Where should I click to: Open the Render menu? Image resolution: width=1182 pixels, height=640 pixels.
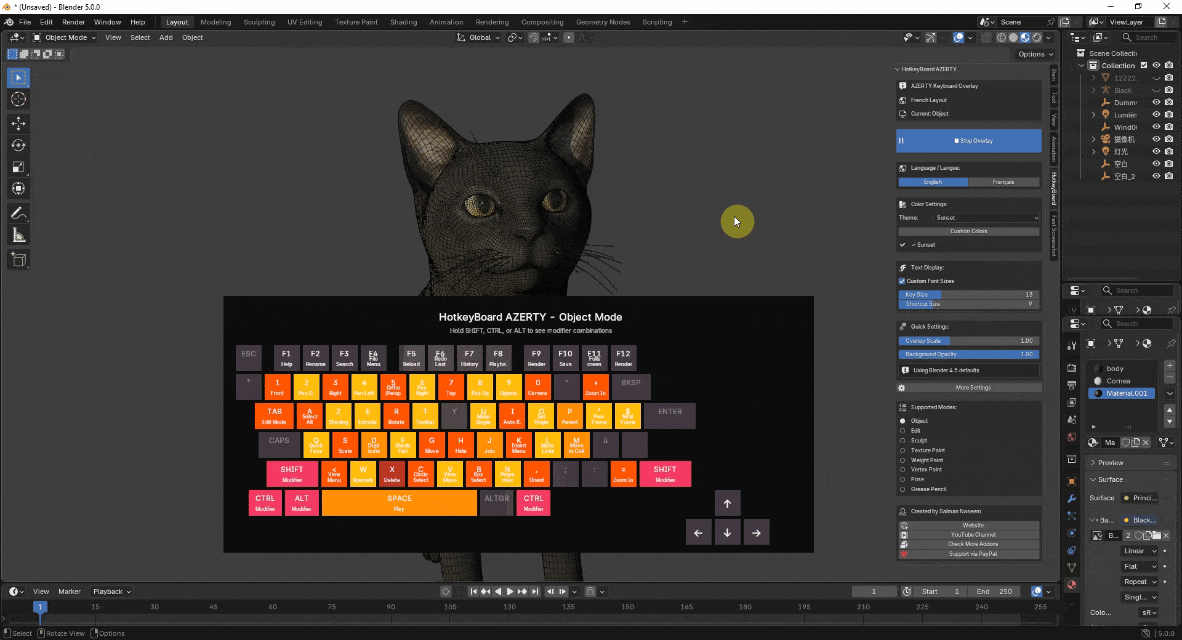point(73,22)
